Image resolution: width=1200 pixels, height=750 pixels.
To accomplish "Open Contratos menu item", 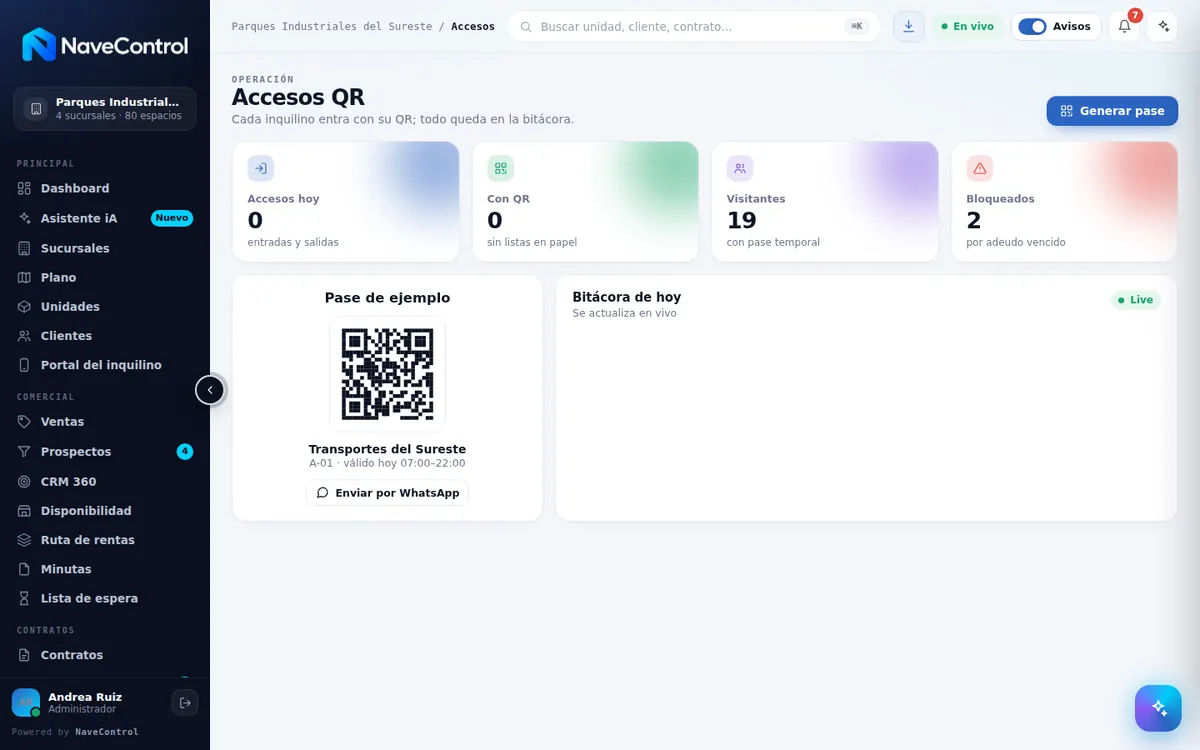I will click(x=105, y=655).
